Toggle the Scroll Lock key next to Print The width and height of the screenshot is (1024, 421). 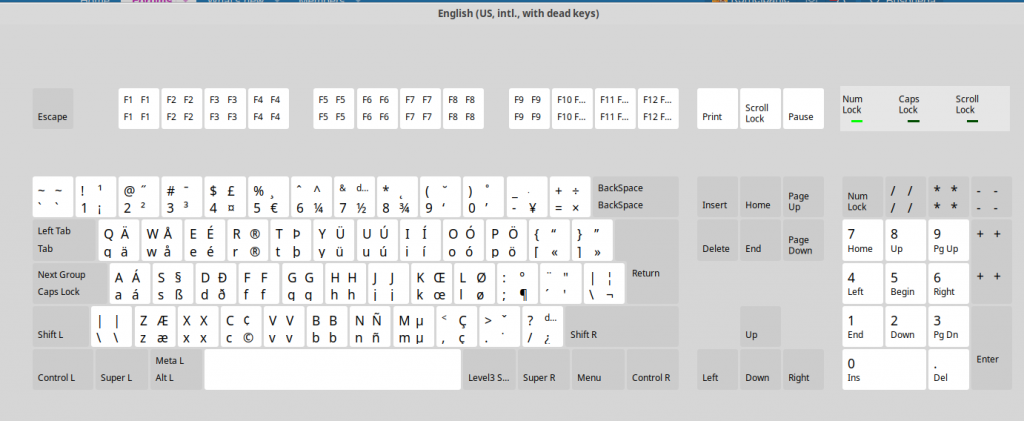click(x=759, y=108)
